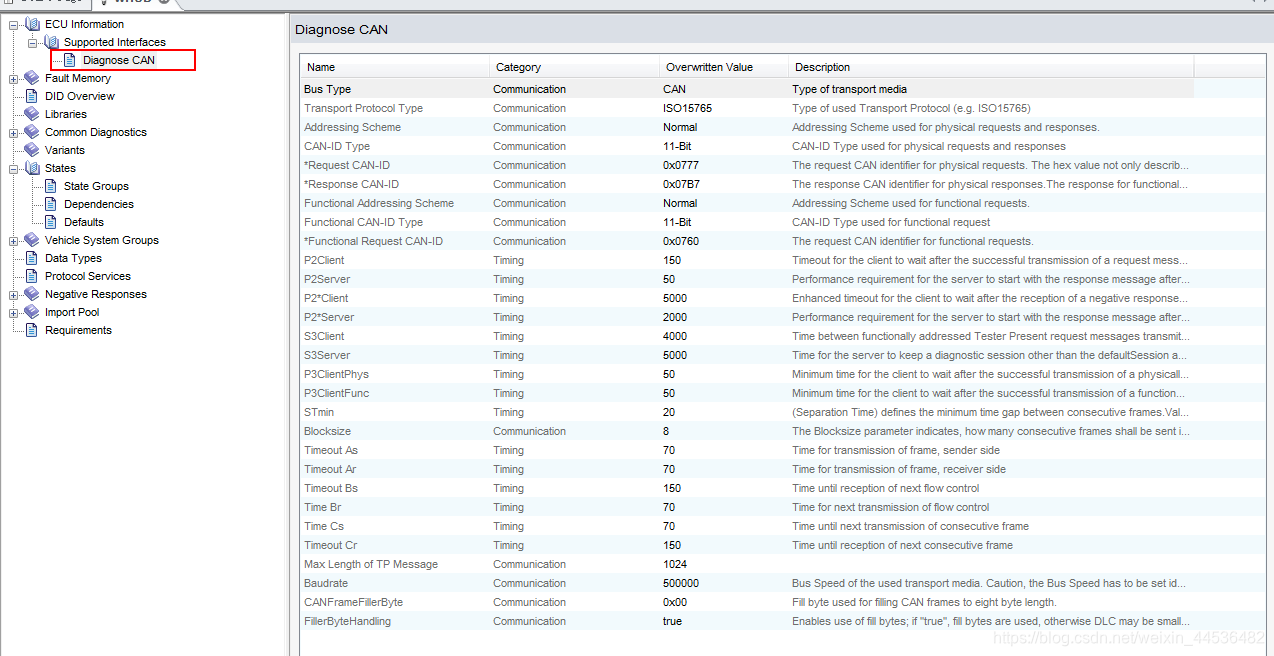Collapse the ECU Information tree node
This screenshot has width=1274, height=656.
(13, 24)
